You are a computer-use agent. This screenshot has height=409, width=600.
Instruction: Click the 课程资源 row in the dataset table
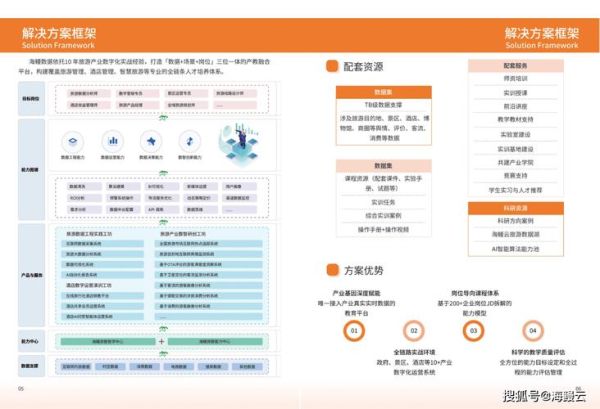383,183
